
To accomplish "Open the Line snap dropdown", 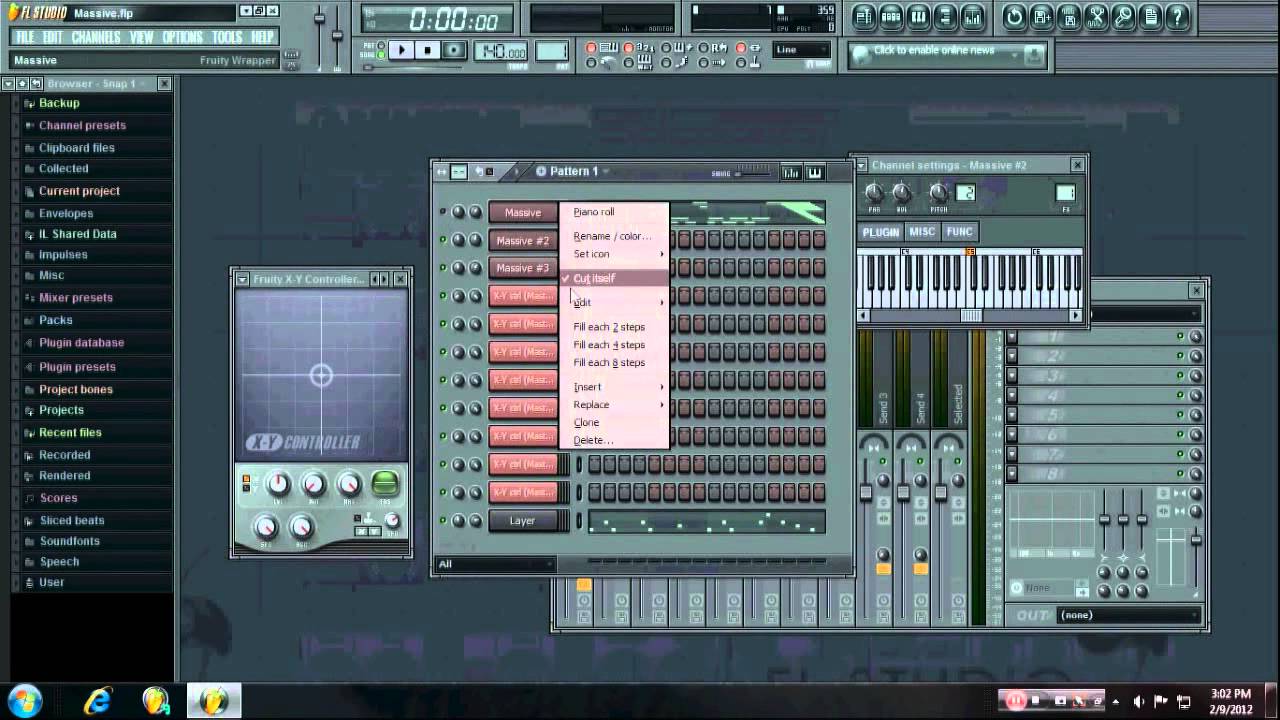I will [802, 50].
